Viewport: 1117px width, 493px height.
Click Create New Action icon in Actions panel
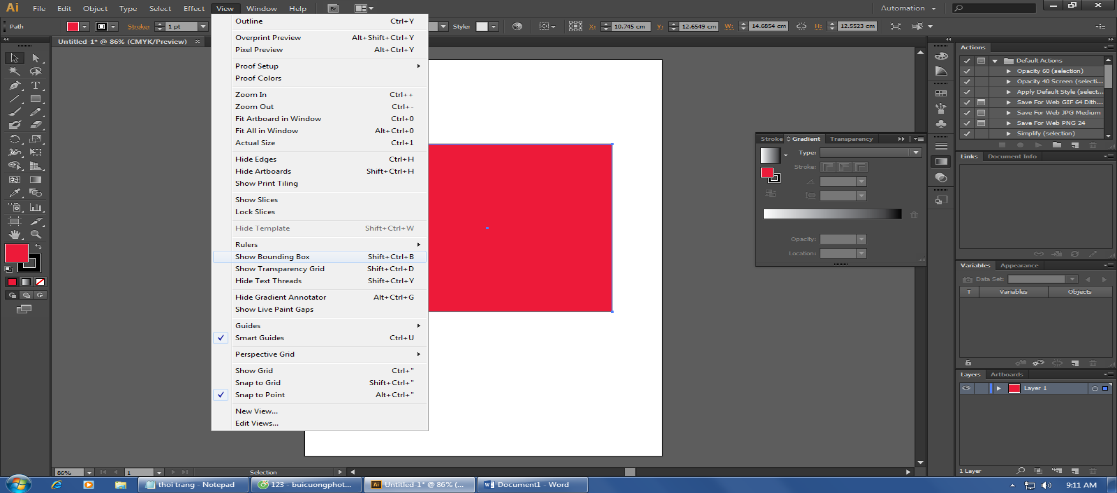click(x=1077, y=145)
